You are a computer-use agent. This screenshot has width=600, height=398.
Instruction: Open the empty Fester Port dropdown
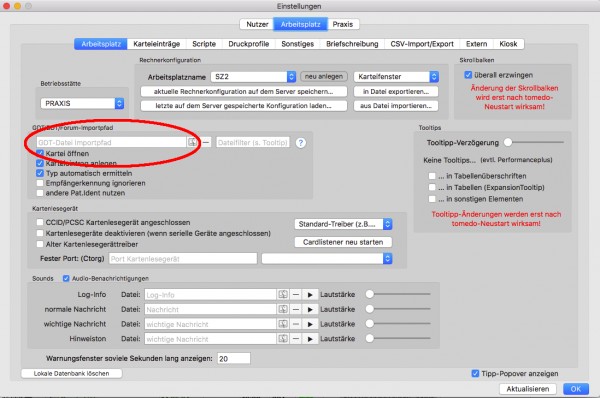(327, 259)
